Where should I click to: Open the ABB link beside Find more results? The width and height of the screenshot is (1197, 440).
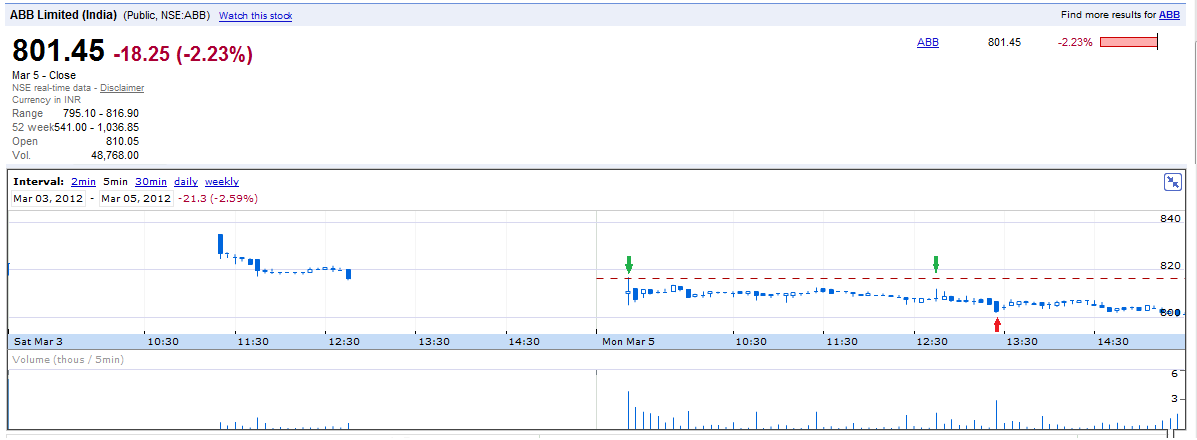[x=1169, y=15]
